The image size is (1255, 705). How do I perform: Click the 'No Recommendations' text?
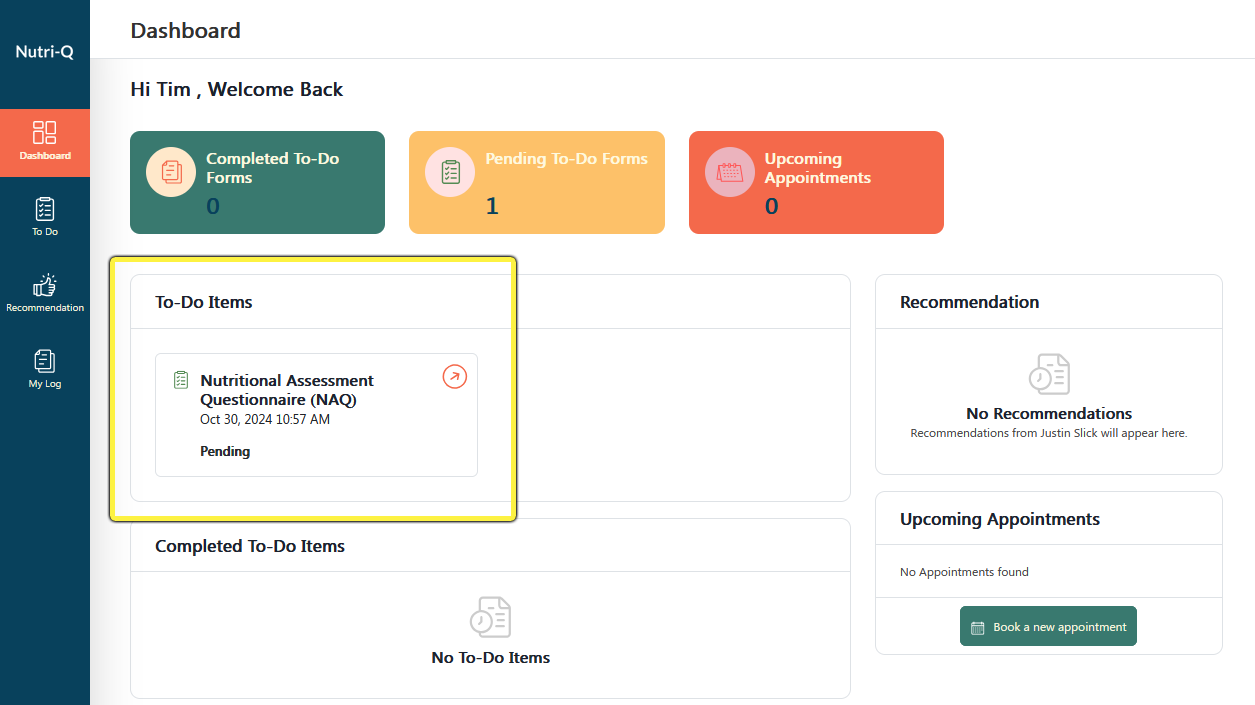click(x=1049, y=414)
